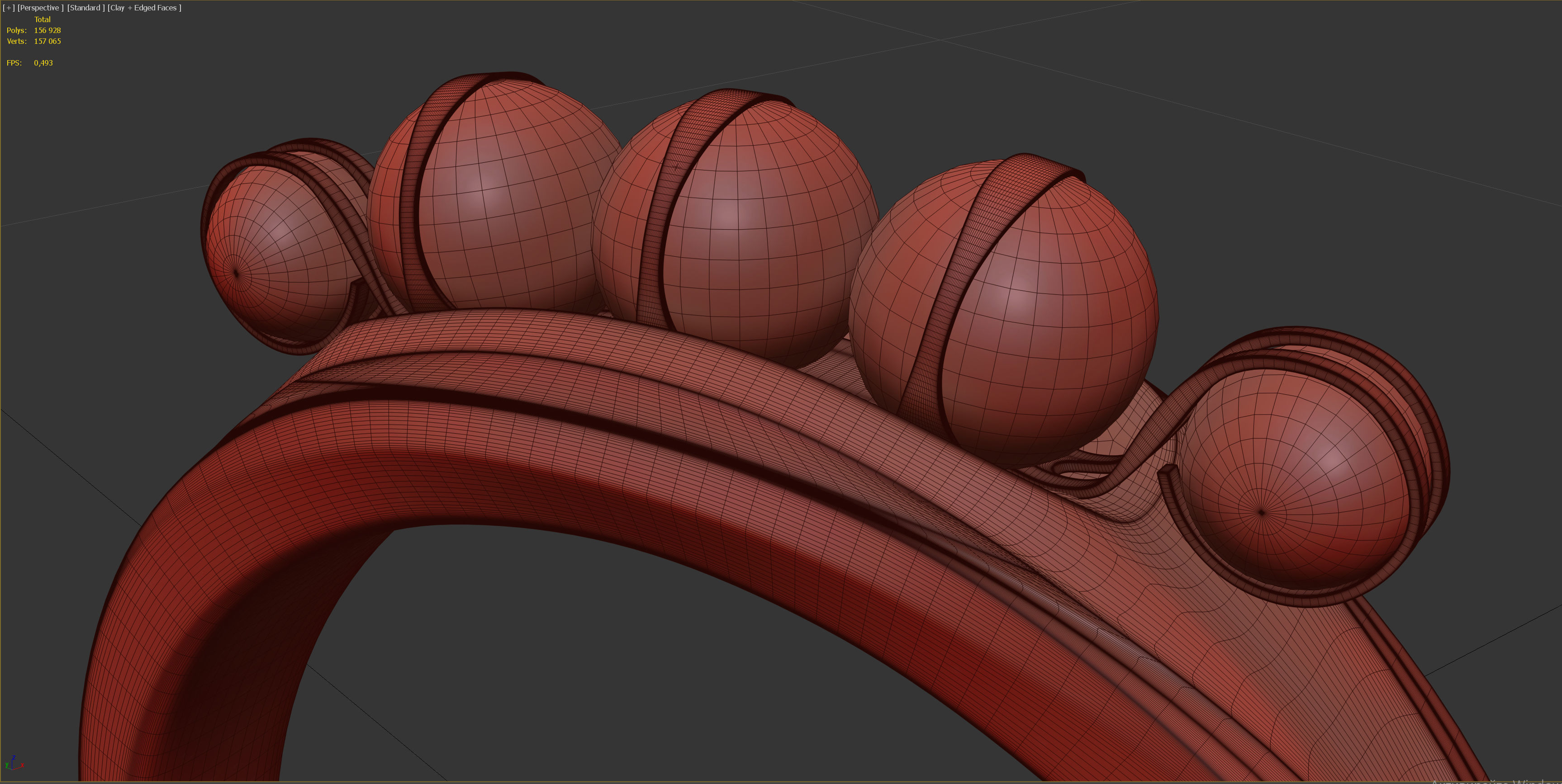1562x784 pixels.
Task: Open the Standard viewport quality menu
Action: [85, 8]
